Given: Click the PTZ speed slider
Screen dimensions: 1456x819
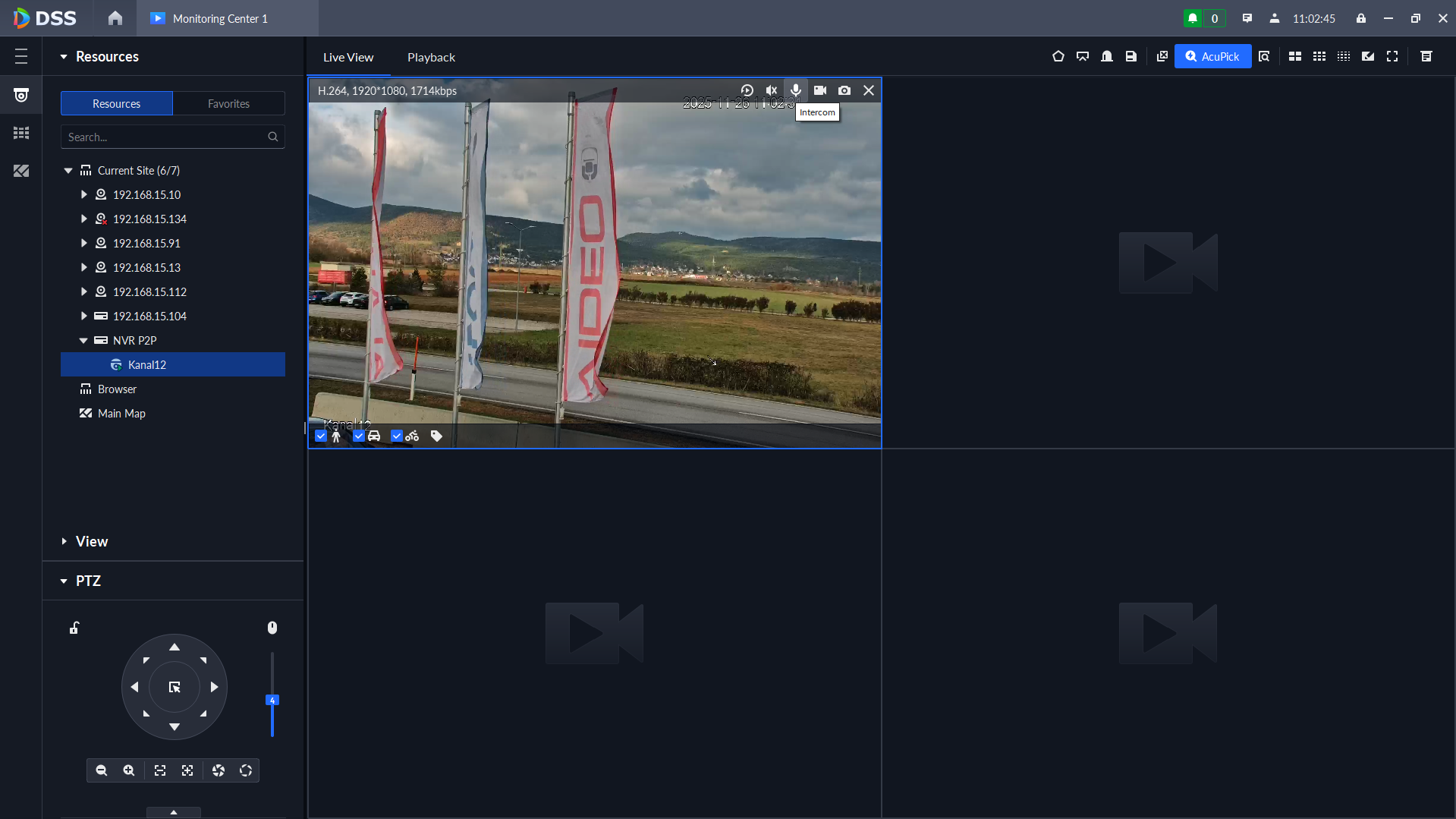Looking at the screenshot, I should [x=272, y=700].
